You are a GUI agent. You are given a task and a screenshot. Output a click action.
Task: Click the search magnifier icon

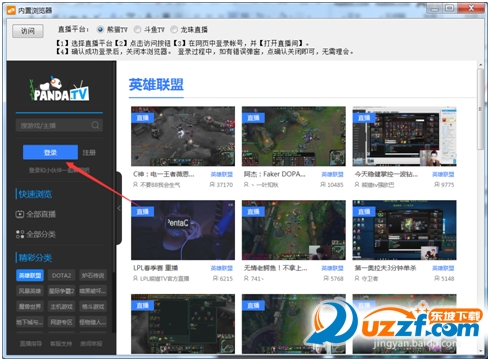95,125
